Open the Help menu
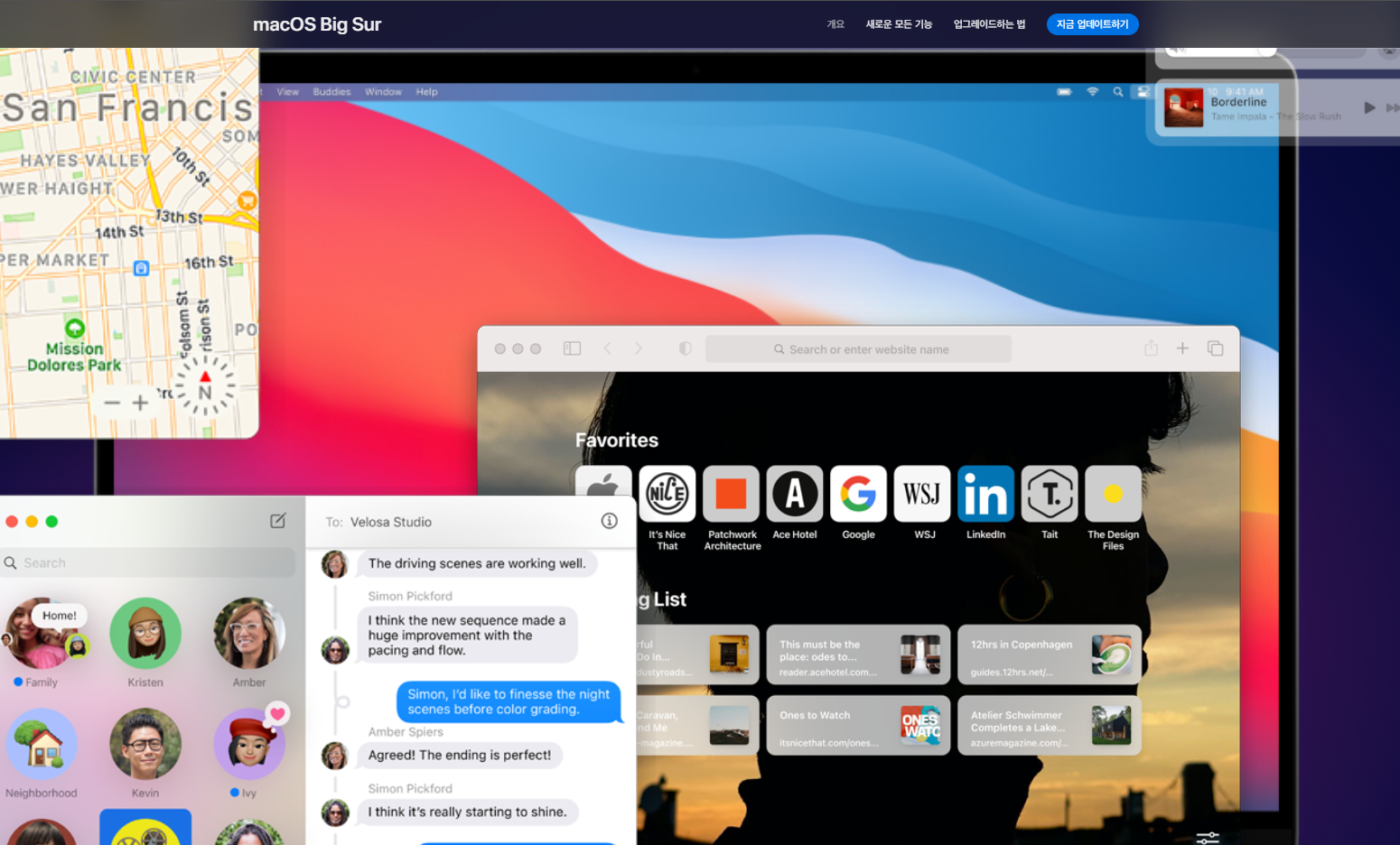 [x=426, y=92]
